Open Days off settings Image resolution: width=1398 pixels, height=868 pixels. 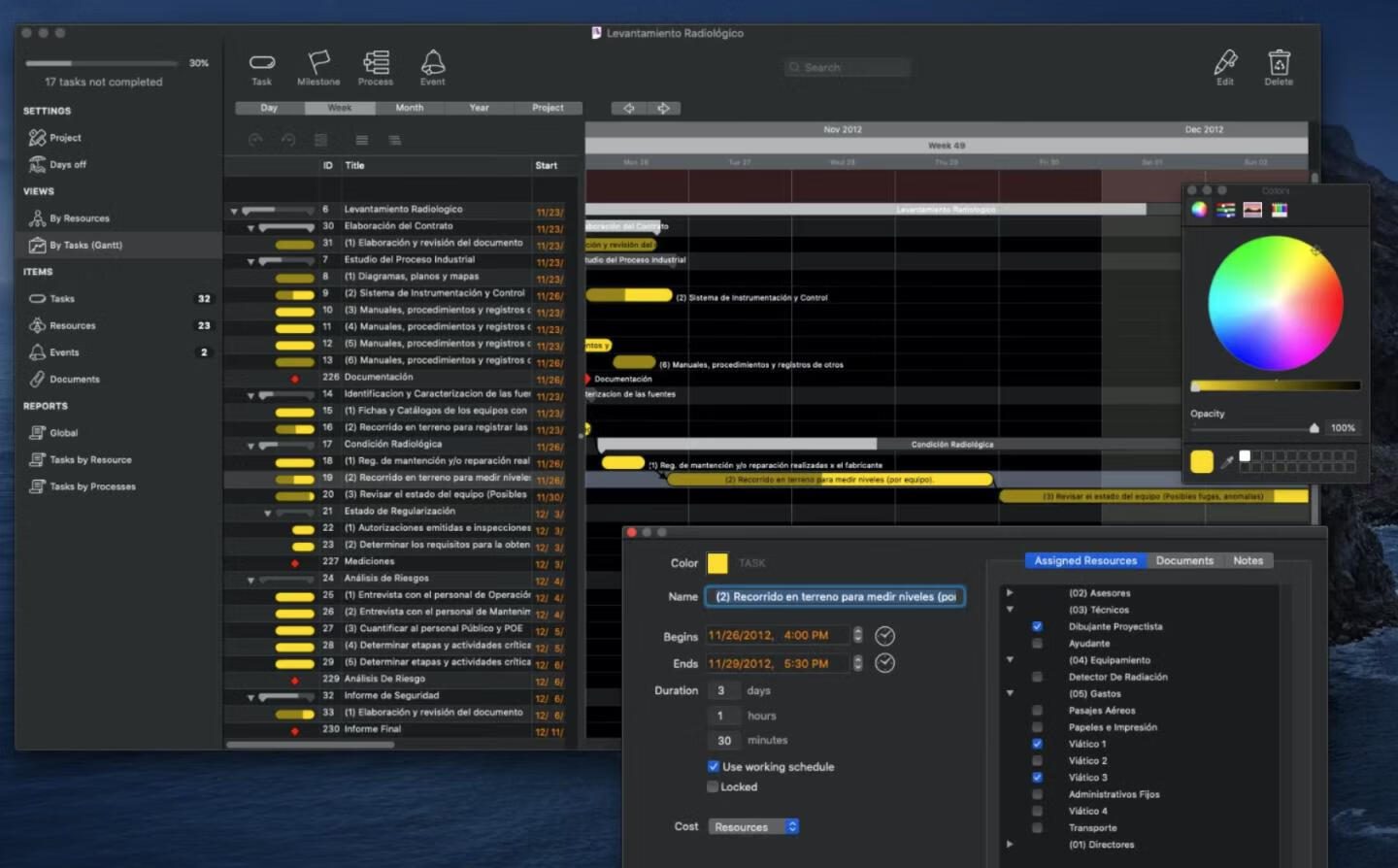pos(67,165)
